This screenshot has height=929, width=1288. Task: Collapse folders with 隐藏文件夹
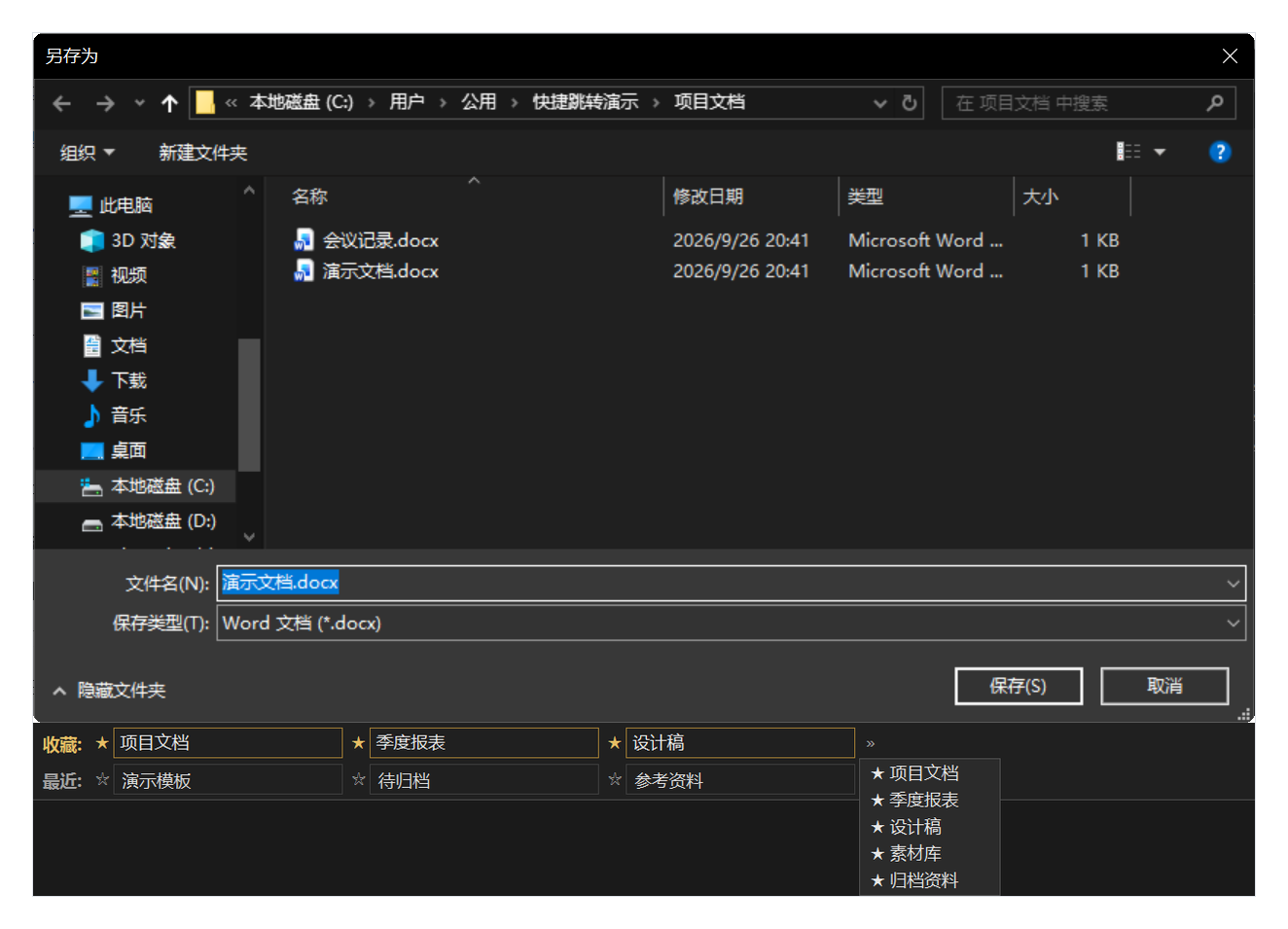(109, 690)
